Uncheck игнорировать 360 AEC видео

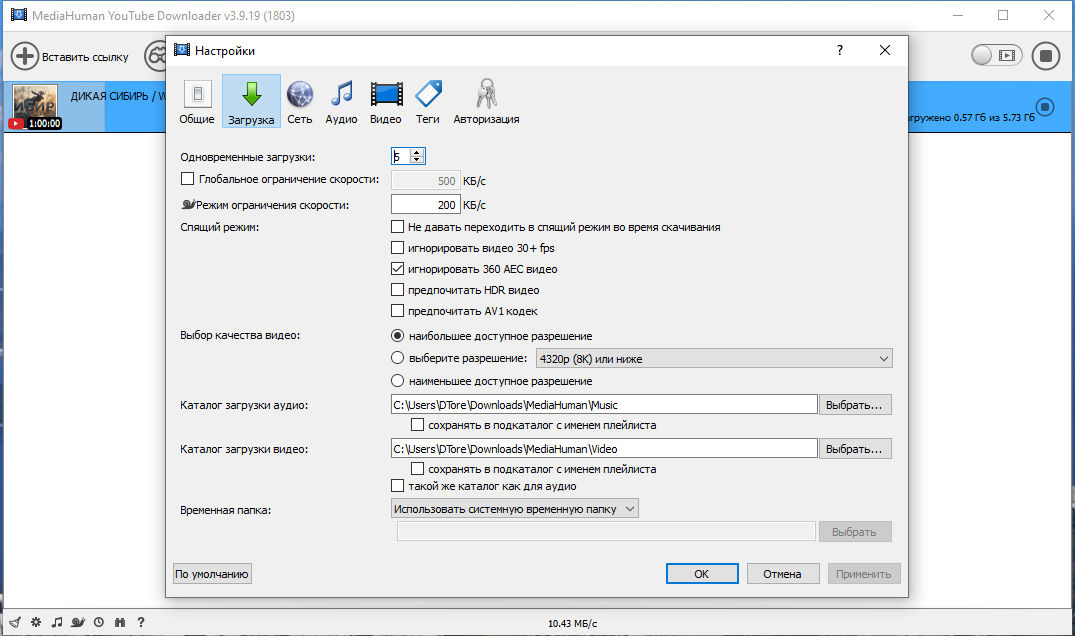pyautogui.click(x=398, y=269)
